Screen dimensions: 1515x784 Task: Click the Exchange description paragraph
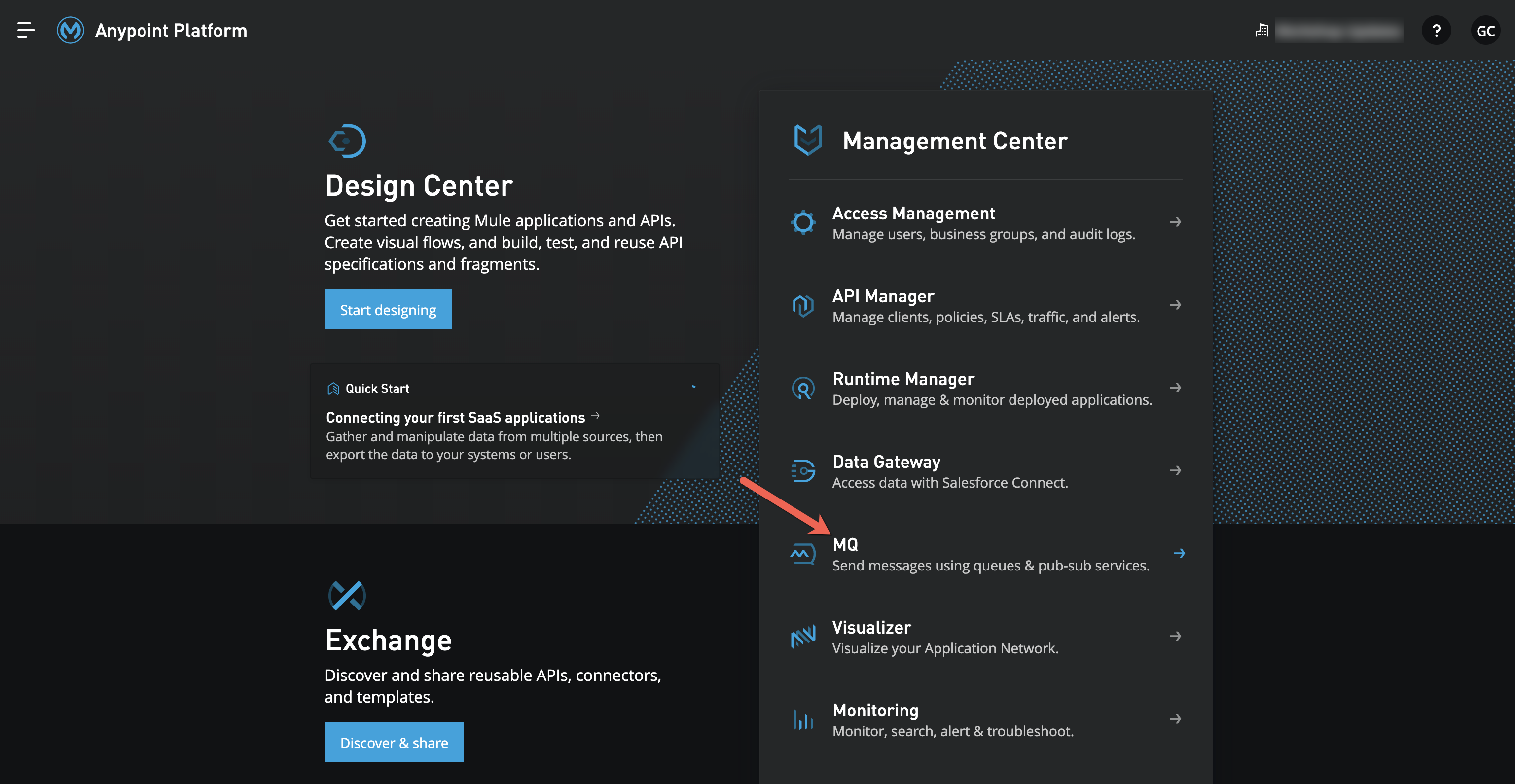click(x=493, y=686)
